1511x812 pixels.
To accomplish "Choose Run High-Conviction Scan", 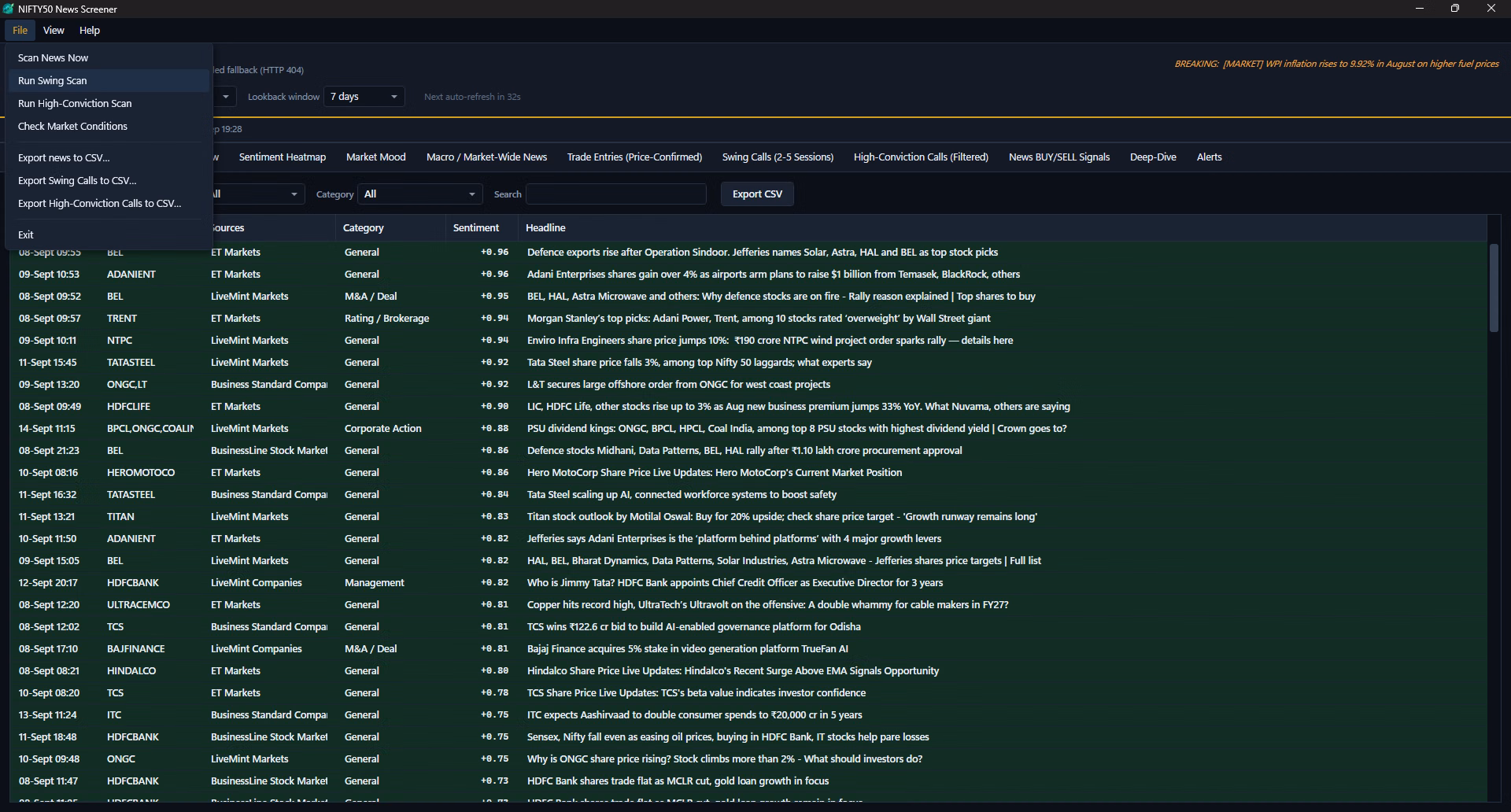I will point(109,104).
